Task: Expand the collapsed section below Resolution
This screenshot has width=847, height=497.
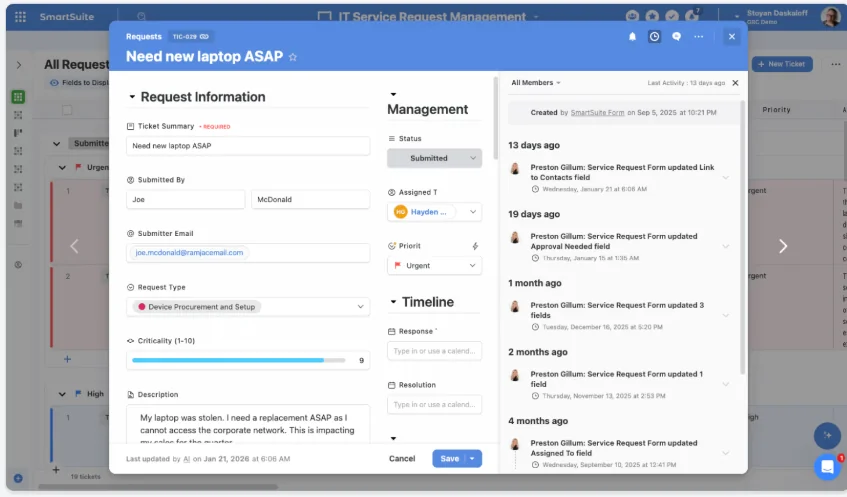Action: click(x=393, y=439)
